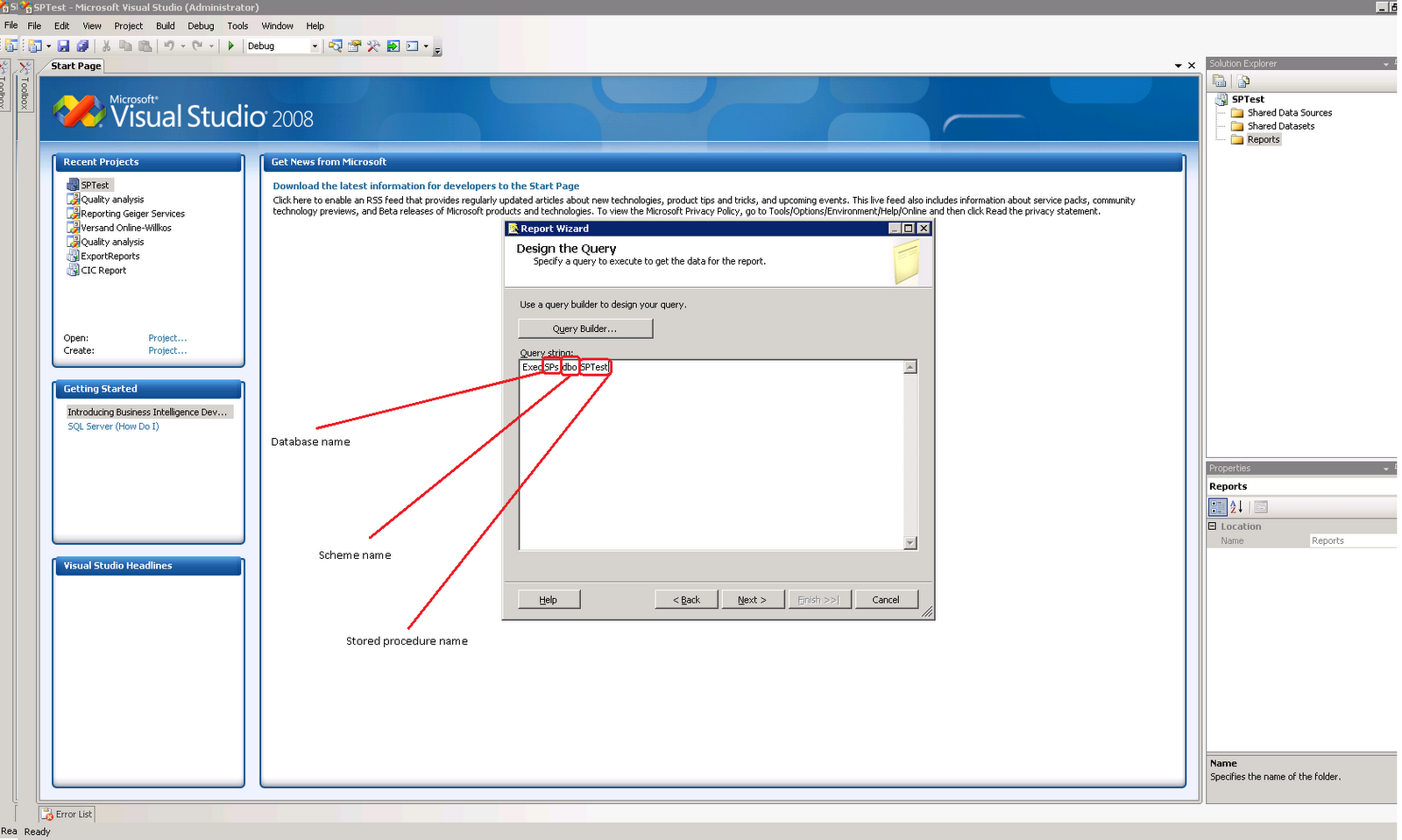Click the Property Pages icon in Properties

[x=1261, y=507]
